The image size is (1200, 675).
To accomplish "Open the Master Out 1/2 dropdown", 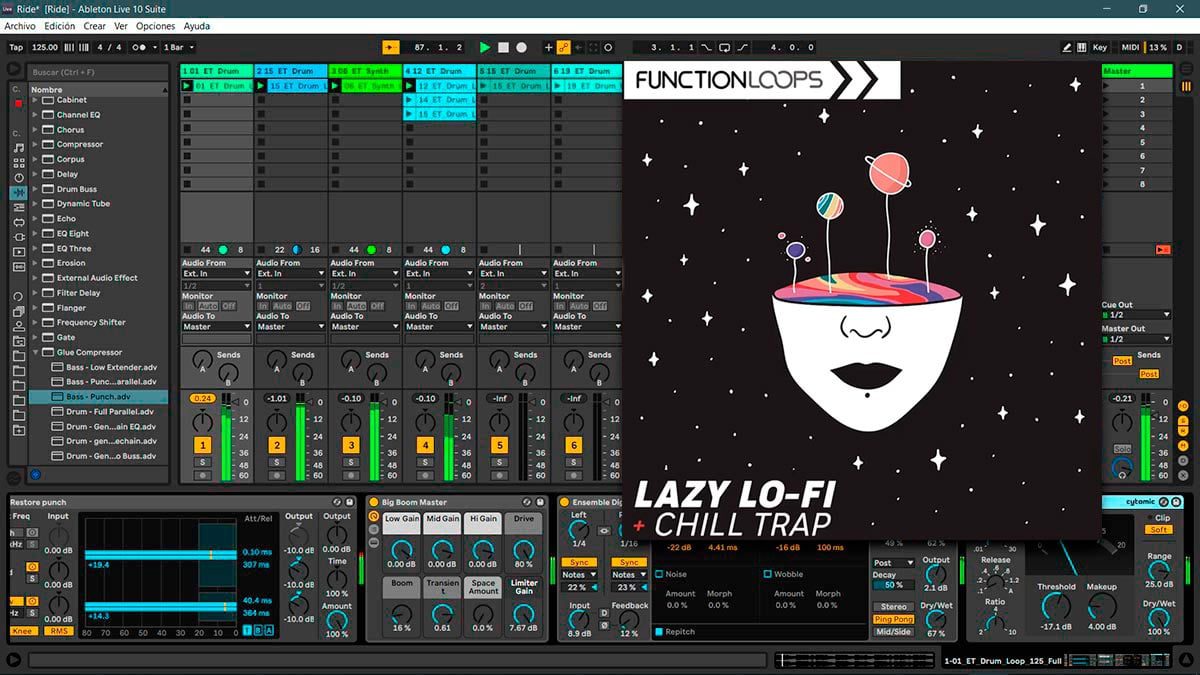I will click(x=1136, y=339).
